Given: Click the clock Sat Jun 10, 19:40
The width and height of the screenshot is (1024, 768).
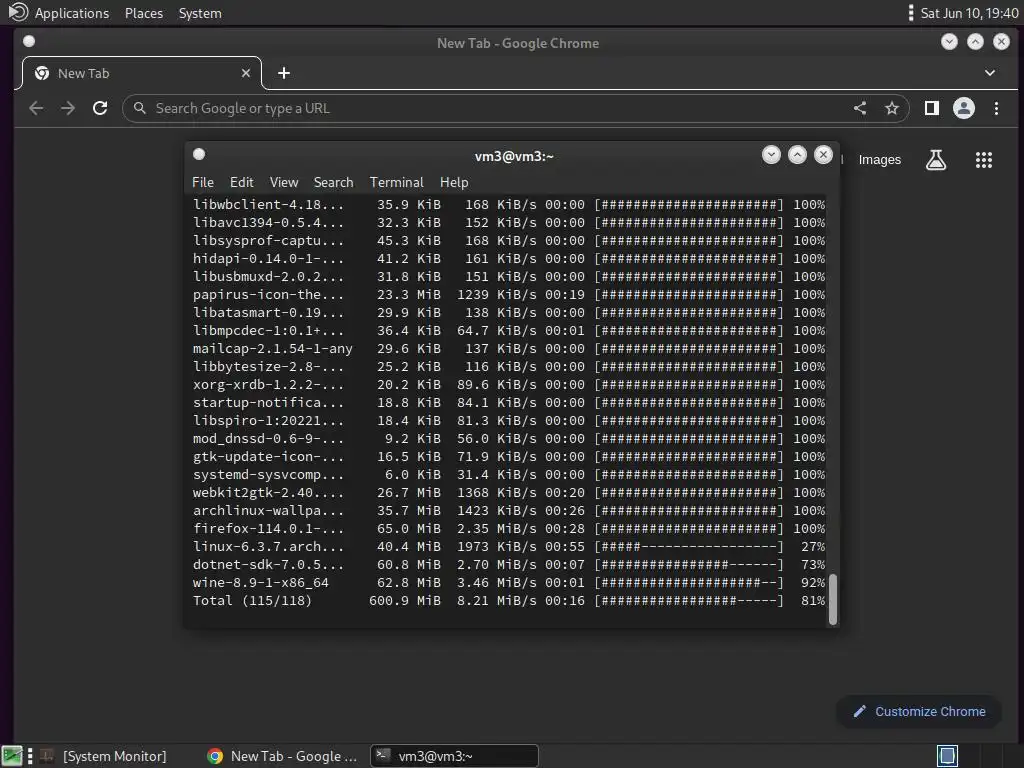Looking at the screenshot, I should coord(968,13).
